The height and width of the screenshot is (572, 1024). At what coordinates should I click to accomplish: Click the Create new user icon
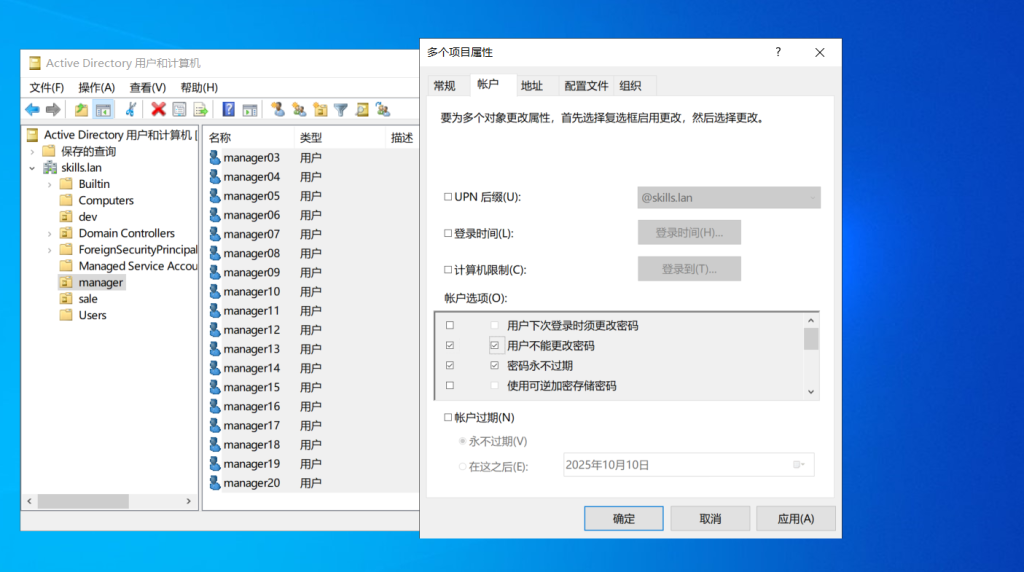point(278,110)
